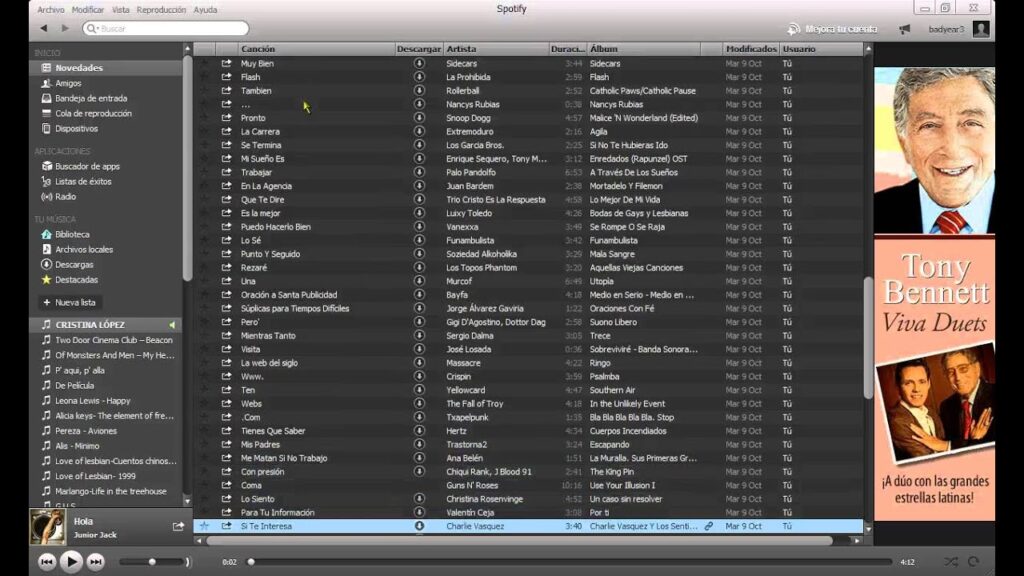
Task: Open the Modificar menu
Action: [88, 10]
